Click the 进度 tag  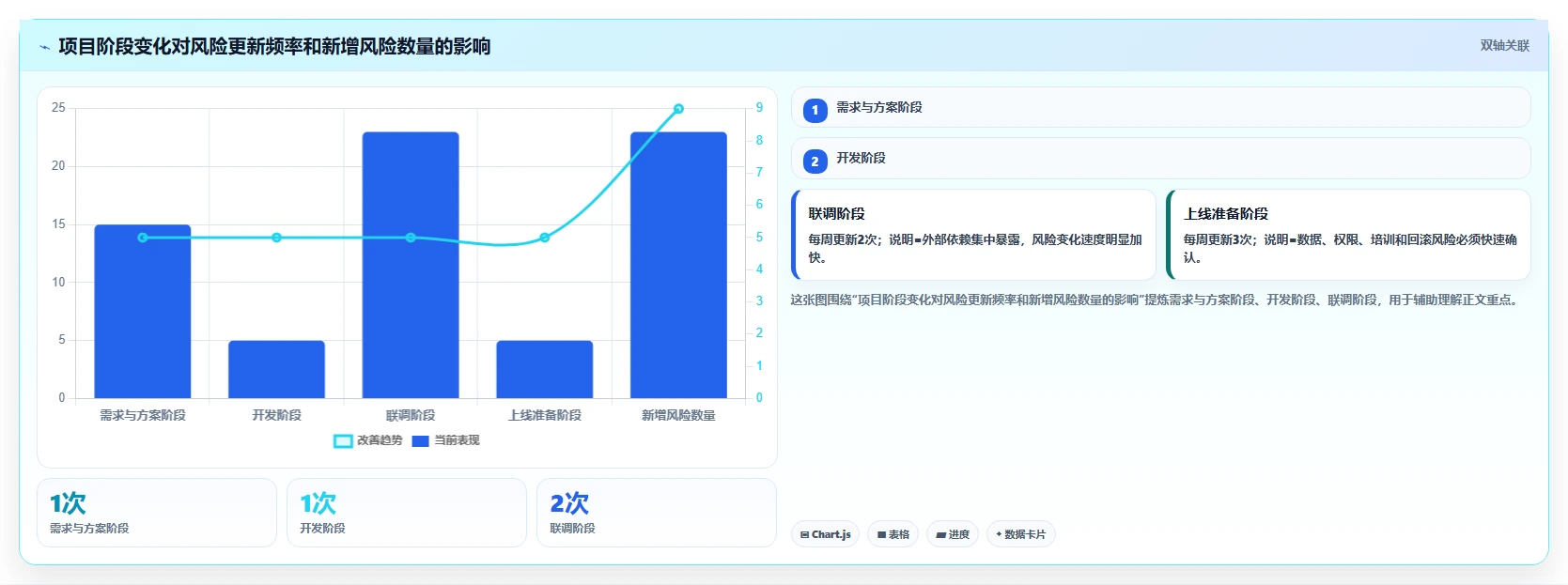point(953,534)
